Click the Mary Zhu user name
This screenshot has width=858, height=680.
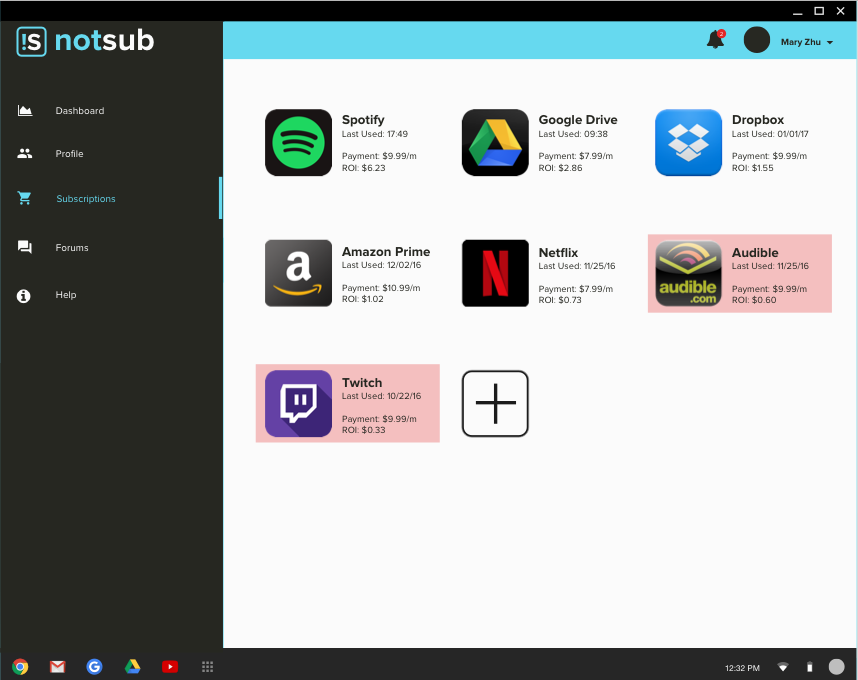(x=801, y=42)
